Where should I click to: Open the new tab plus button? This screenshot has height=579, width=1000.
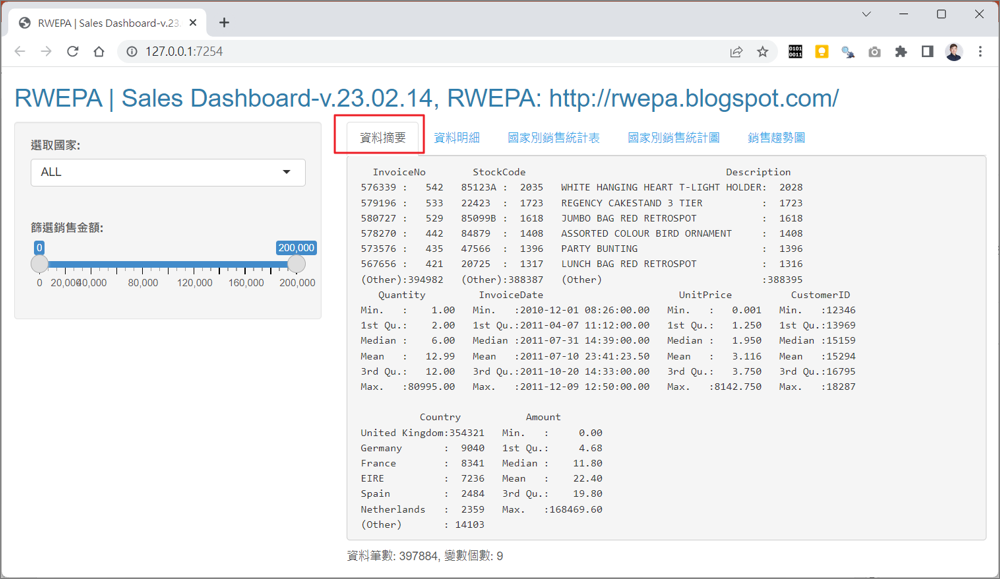click(x=224, y=22)
